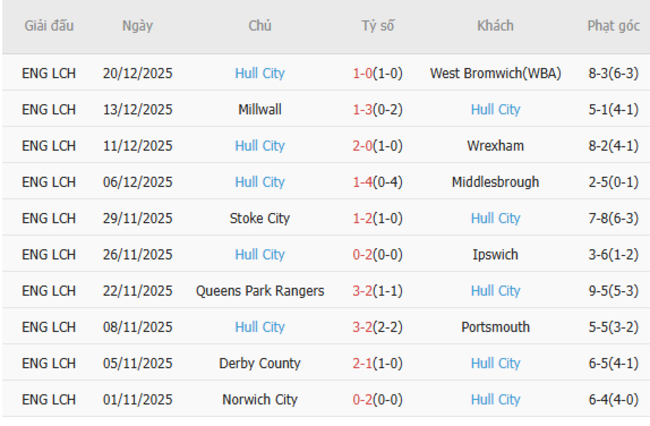
Task: Click the 9-5(5-3) corner kick stat
Action: point(612,291)
